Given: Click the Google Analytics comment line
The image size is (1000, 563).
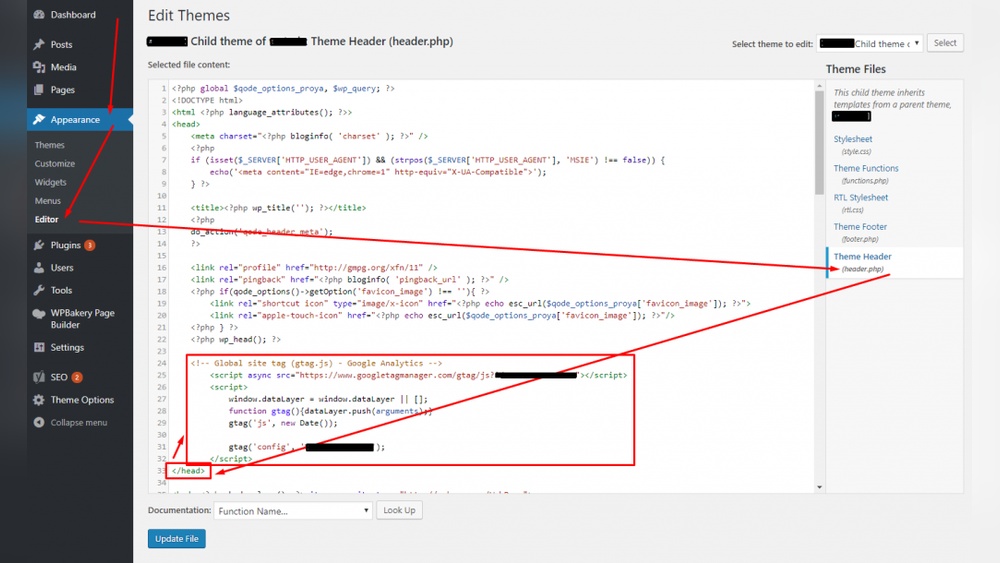Looking at the screenshot, I should pyautogui.click(x=316, y=363).
